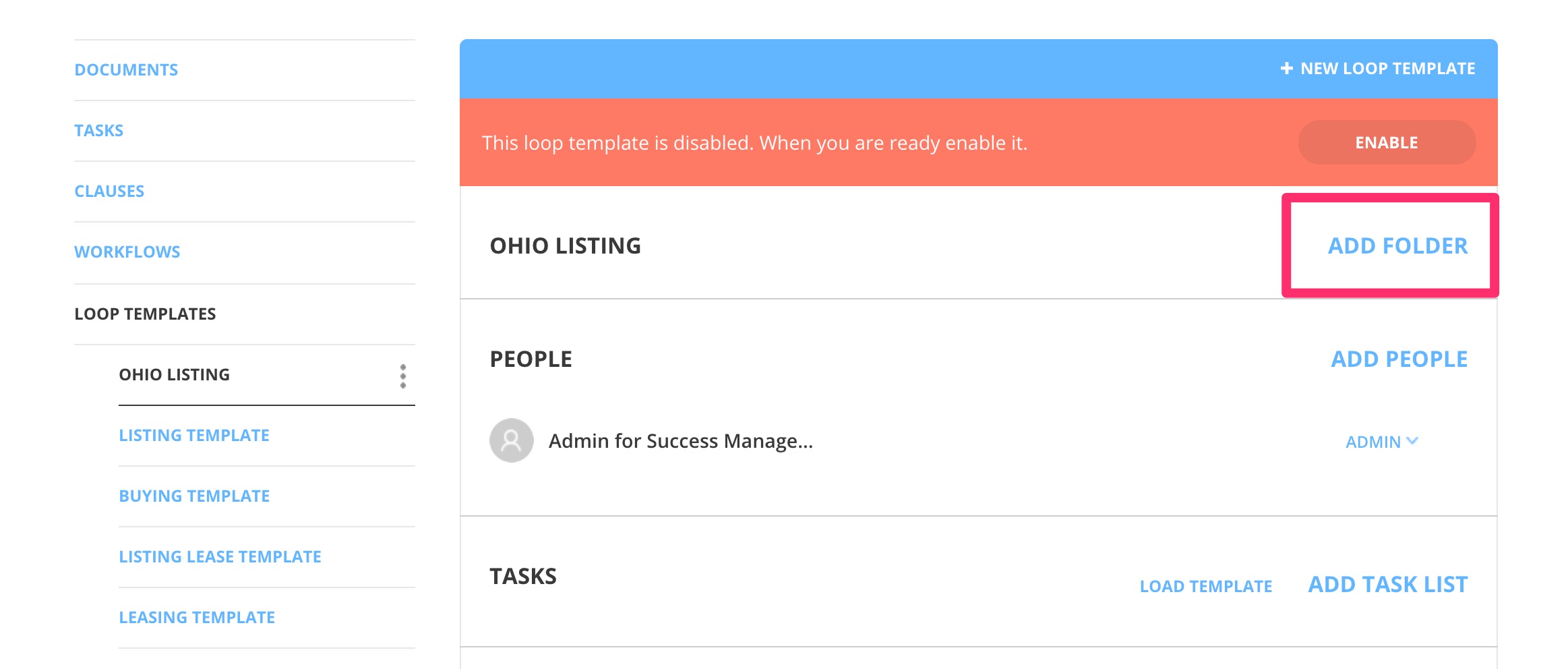
Task: Click LOAD TEMPLATE in the Tasks section
Action: (x=1206, y=586)
